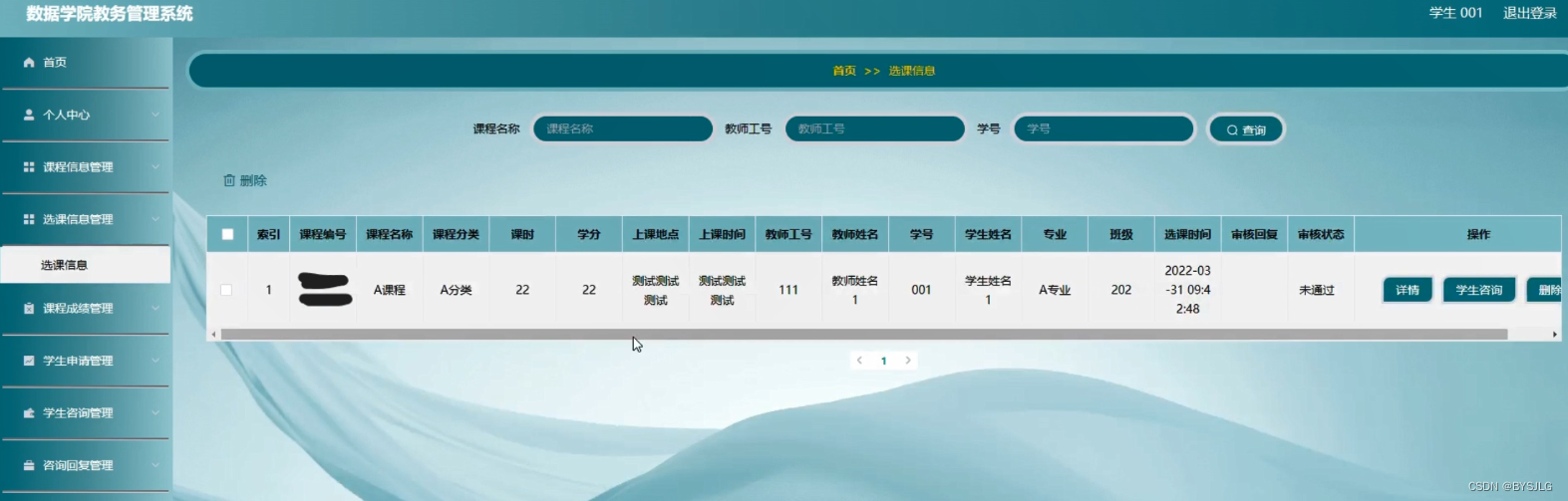Click the 审核状态 column header
The height and width of the screenshot is (501, 1568).
[x=1321, y=234]
